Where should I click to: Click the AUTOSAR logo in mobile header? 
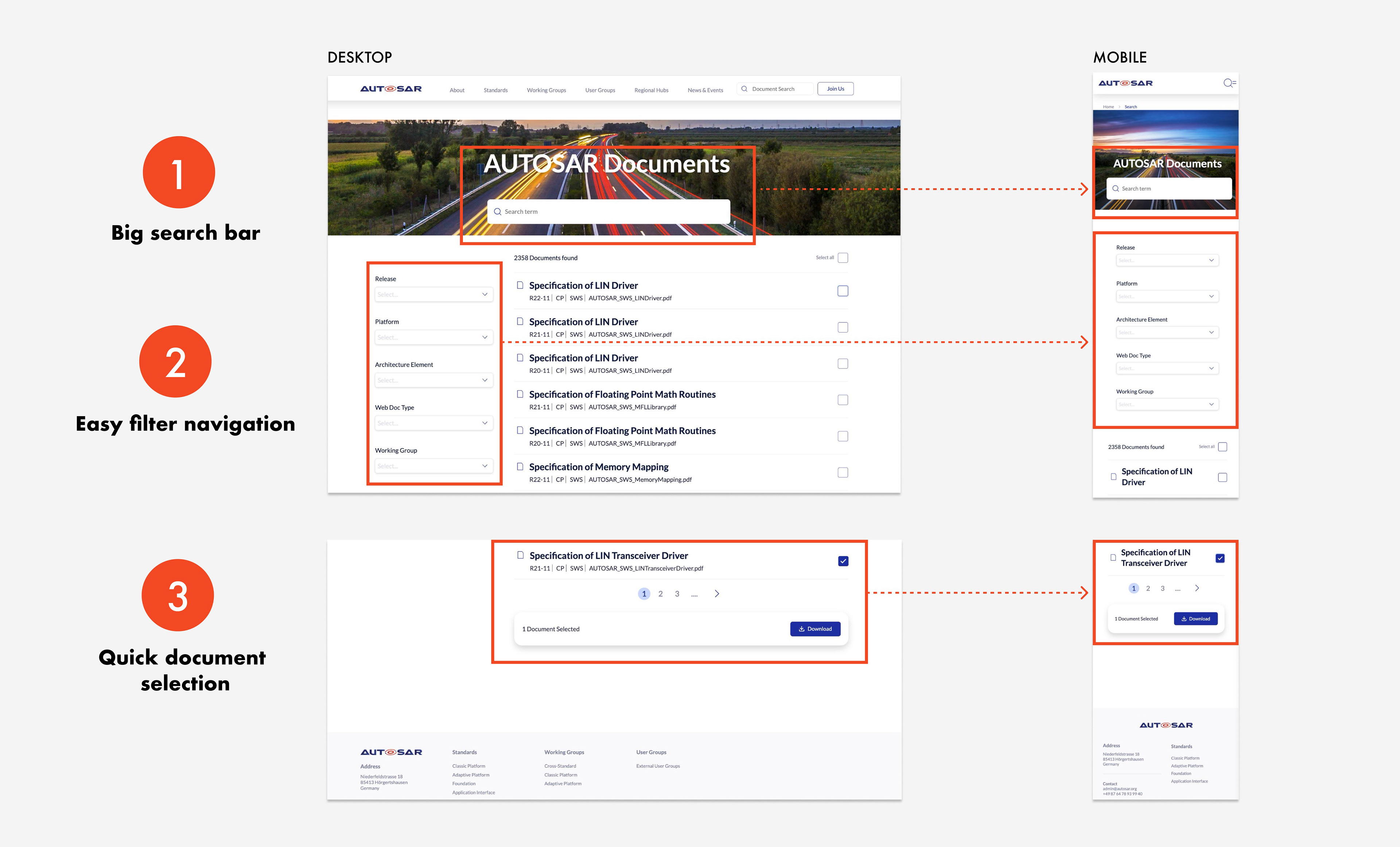coord(1125,83)
